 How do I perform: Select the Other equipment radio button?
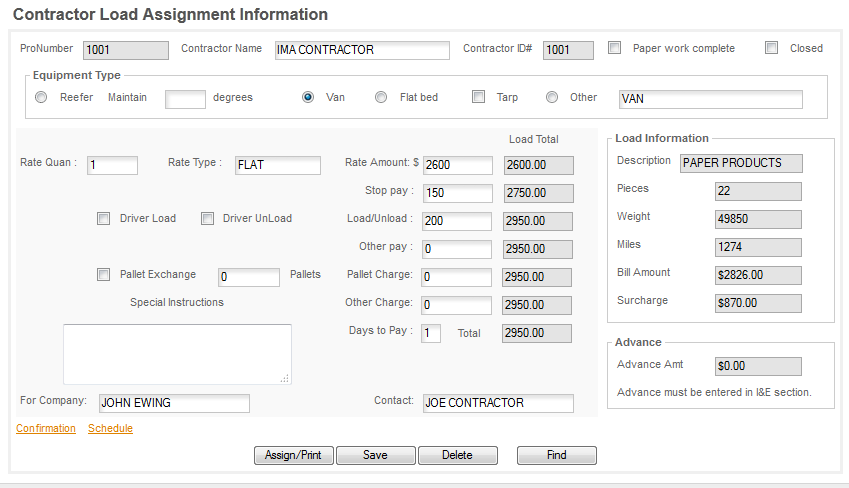552,97
